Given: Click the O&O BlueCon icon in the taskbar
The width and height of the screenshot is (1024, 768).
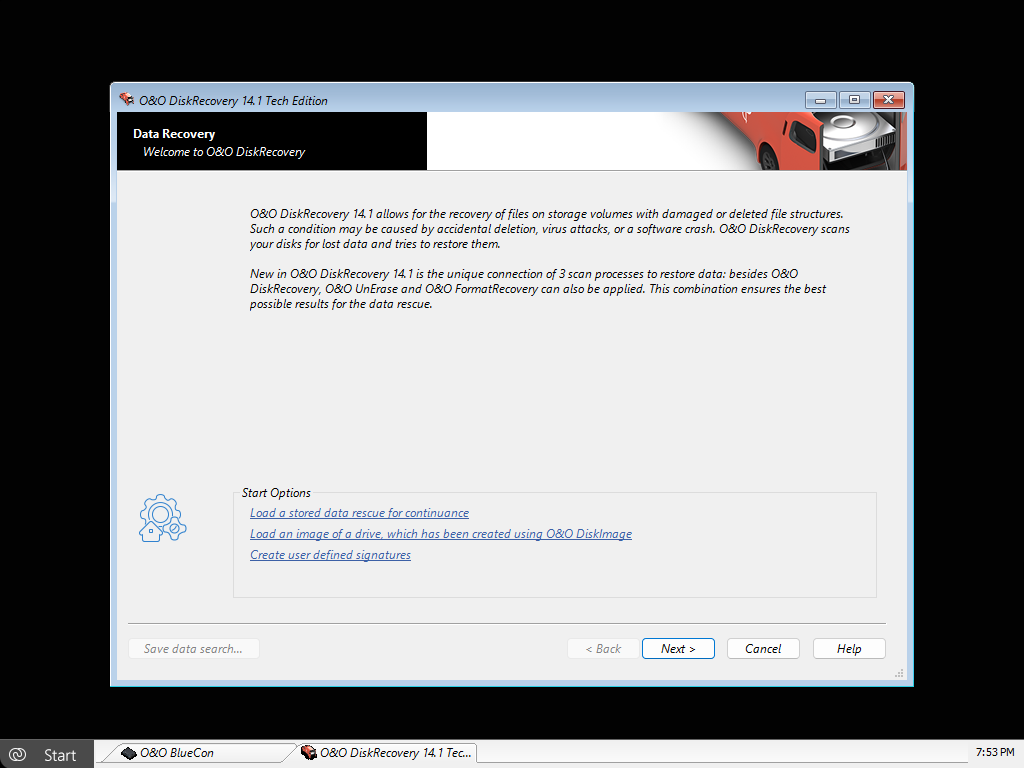Looking at the screenshot, I should [x=128, y=753].
